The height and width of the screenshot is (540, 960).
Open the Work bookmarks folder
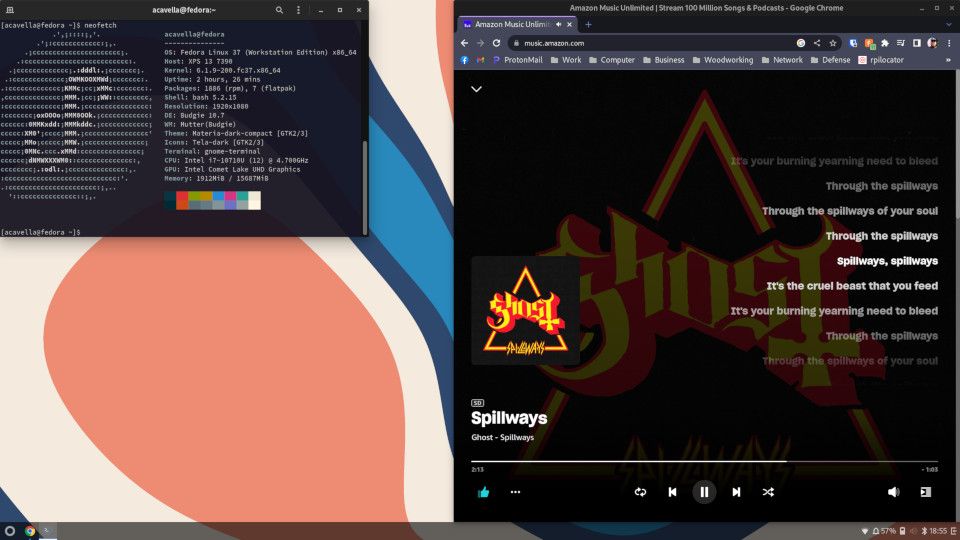coord(566,60)
